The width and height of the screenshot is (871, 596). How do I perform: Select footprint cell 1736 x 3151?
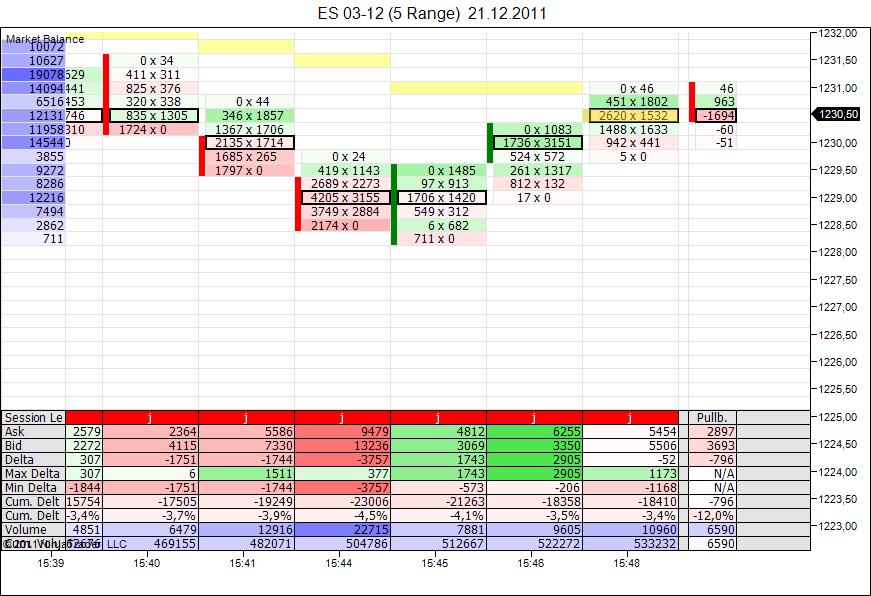tap(538, 143)
